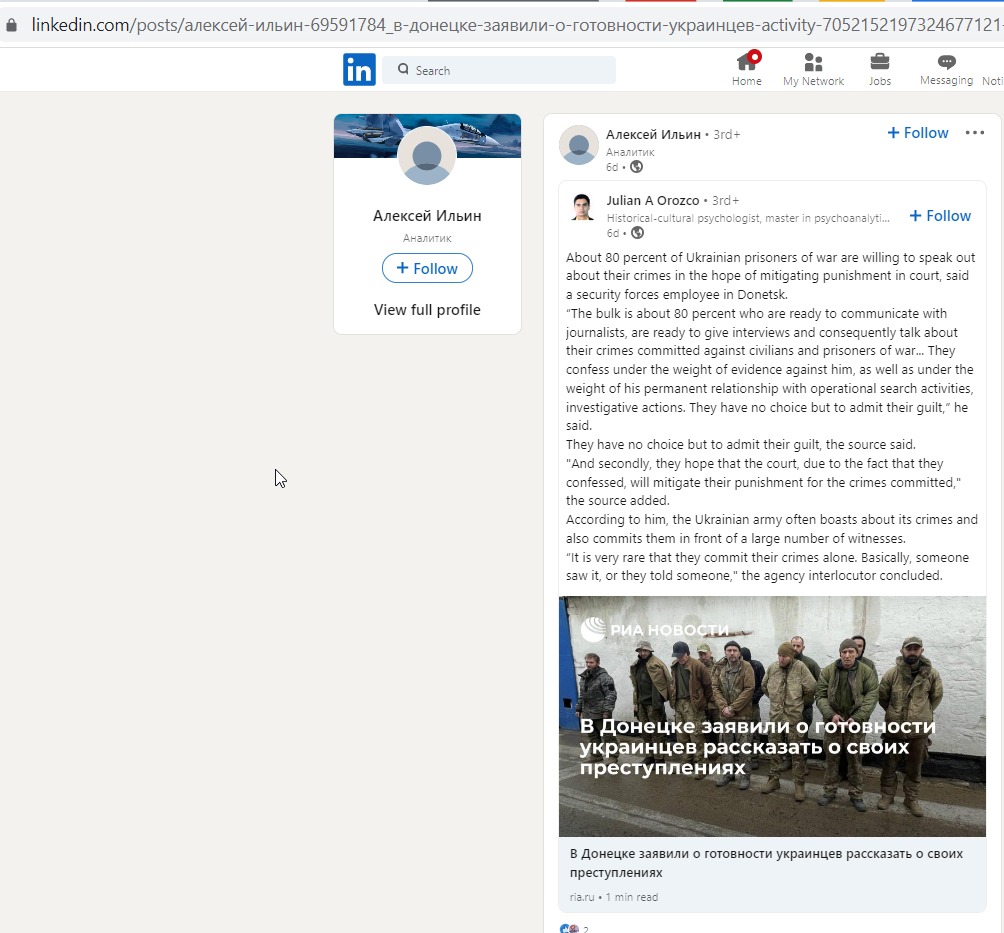Open the Home nav icon
The height and width of the screenshot is (933, 1004).
point(747,62)
